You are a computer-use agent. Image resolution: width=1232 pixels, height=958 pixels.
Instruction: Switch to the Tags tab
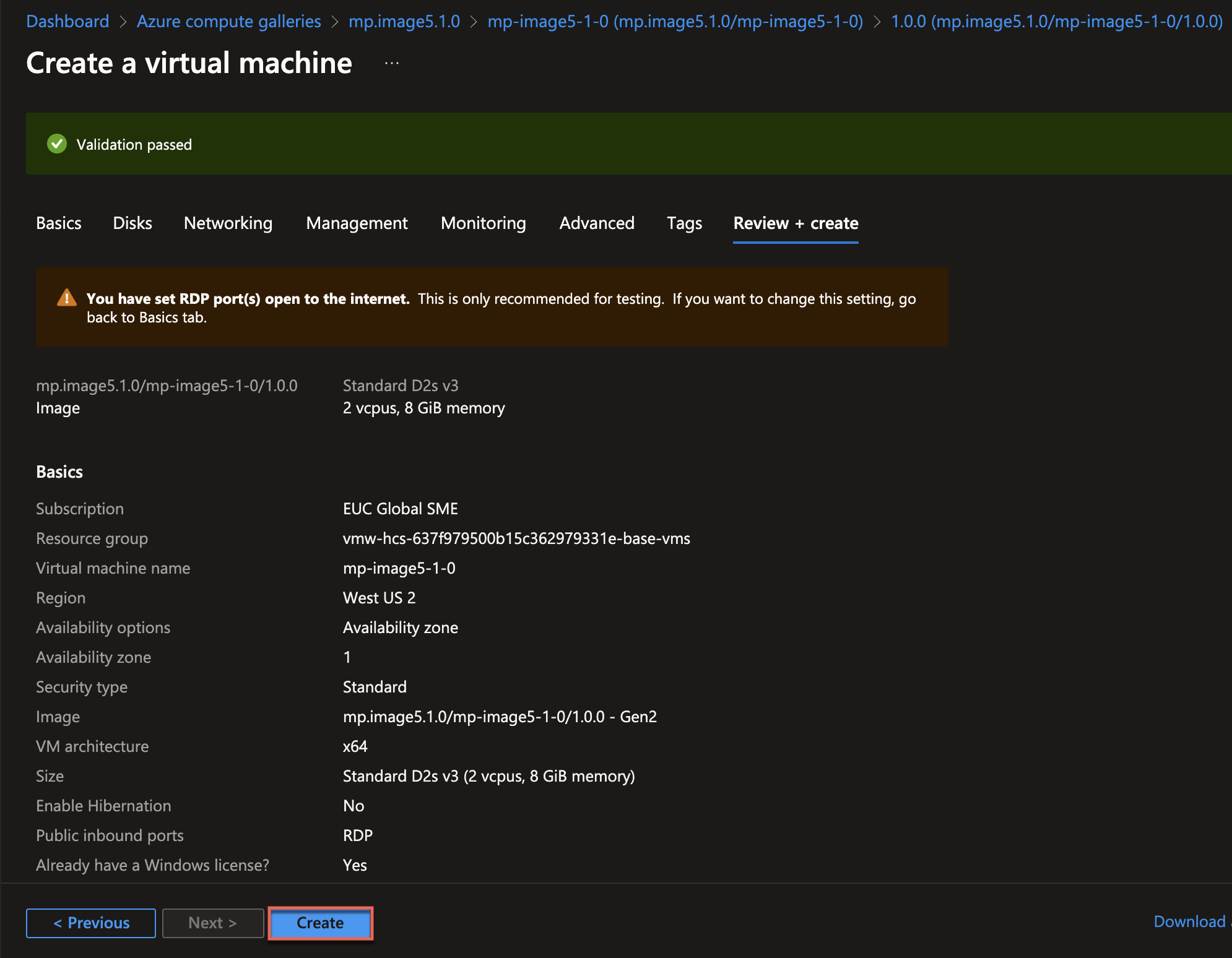(684, 223)
